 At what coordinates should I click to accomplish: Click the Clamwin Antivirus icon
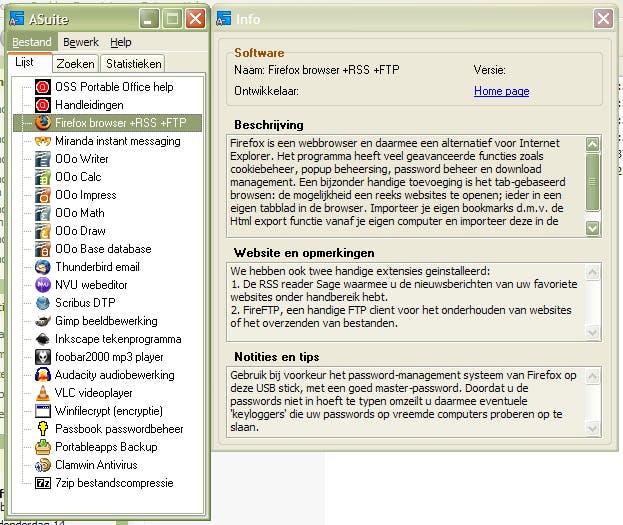tap(43, 465)
